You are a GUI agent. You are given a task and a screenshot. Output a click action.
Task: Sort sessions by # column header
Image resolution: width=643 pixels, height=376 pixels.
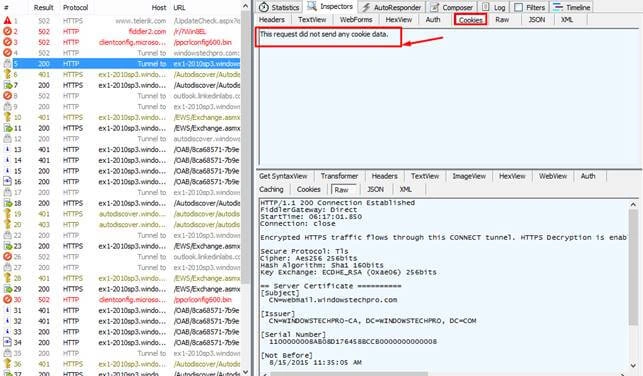[6, 7]
